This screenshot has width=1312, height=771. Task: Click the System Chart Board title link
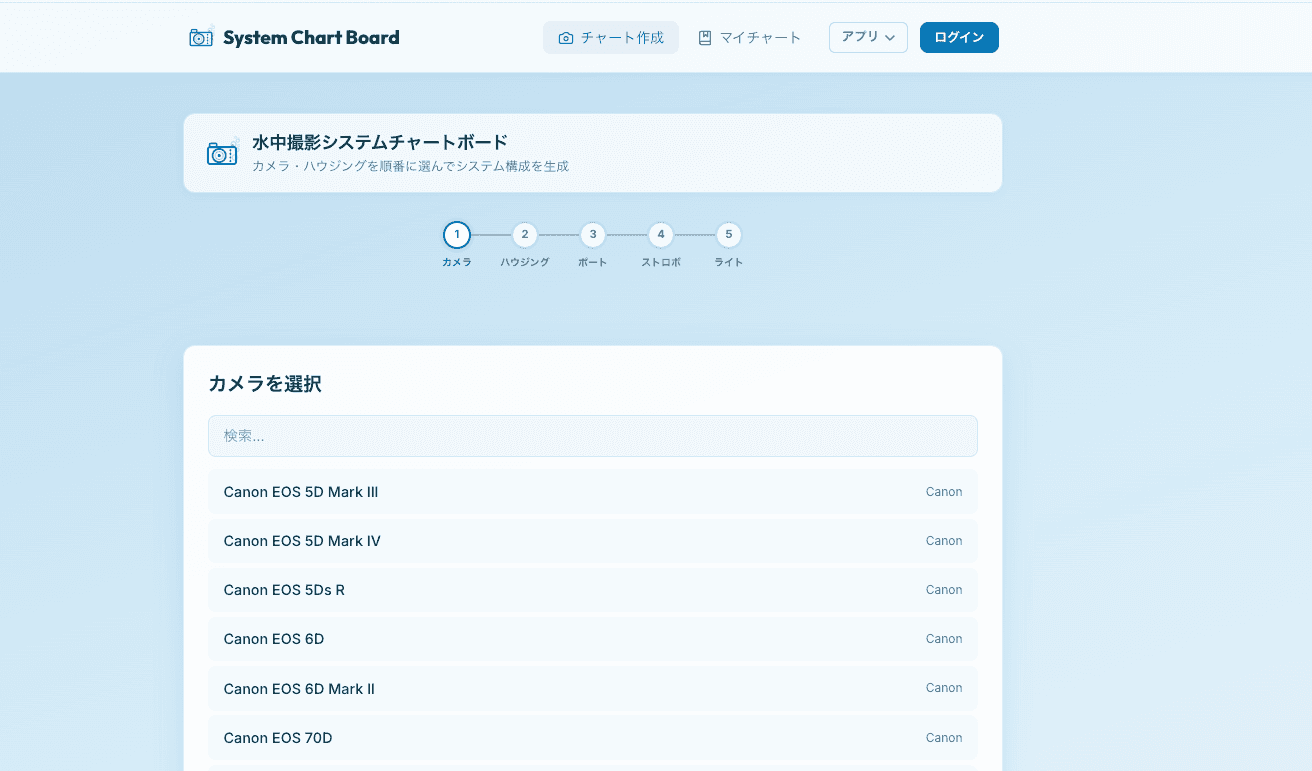tap(311, 38)
